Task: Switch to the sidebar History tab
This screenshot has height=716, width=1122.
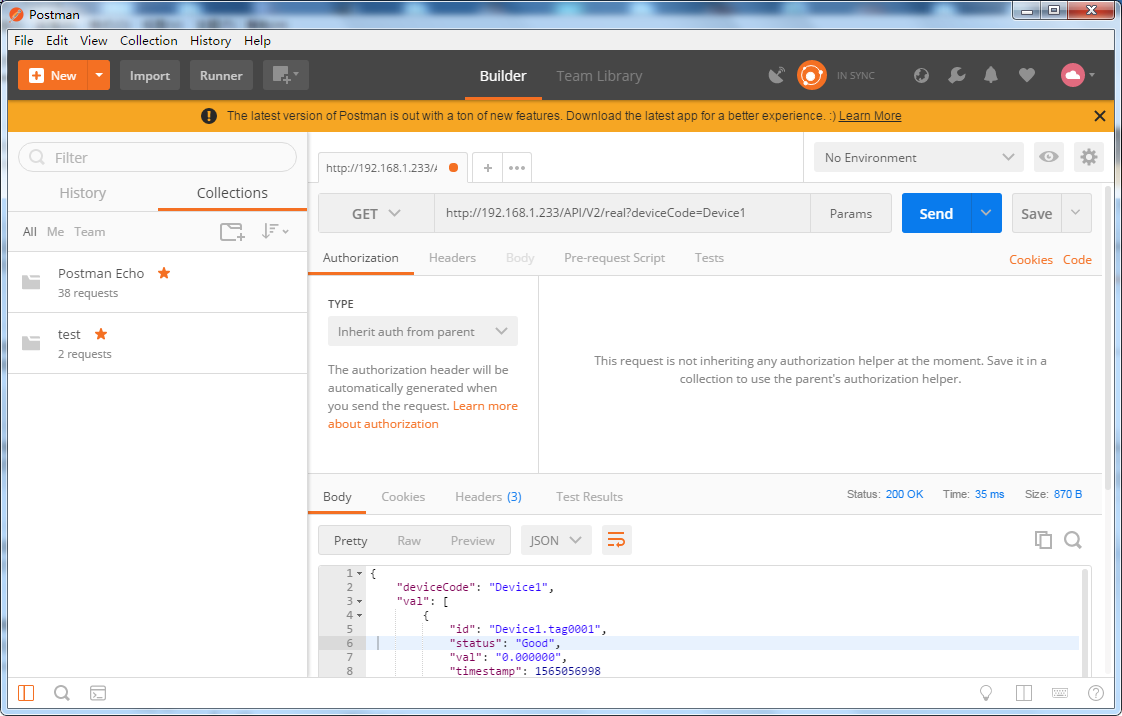Action: point(83,193)
